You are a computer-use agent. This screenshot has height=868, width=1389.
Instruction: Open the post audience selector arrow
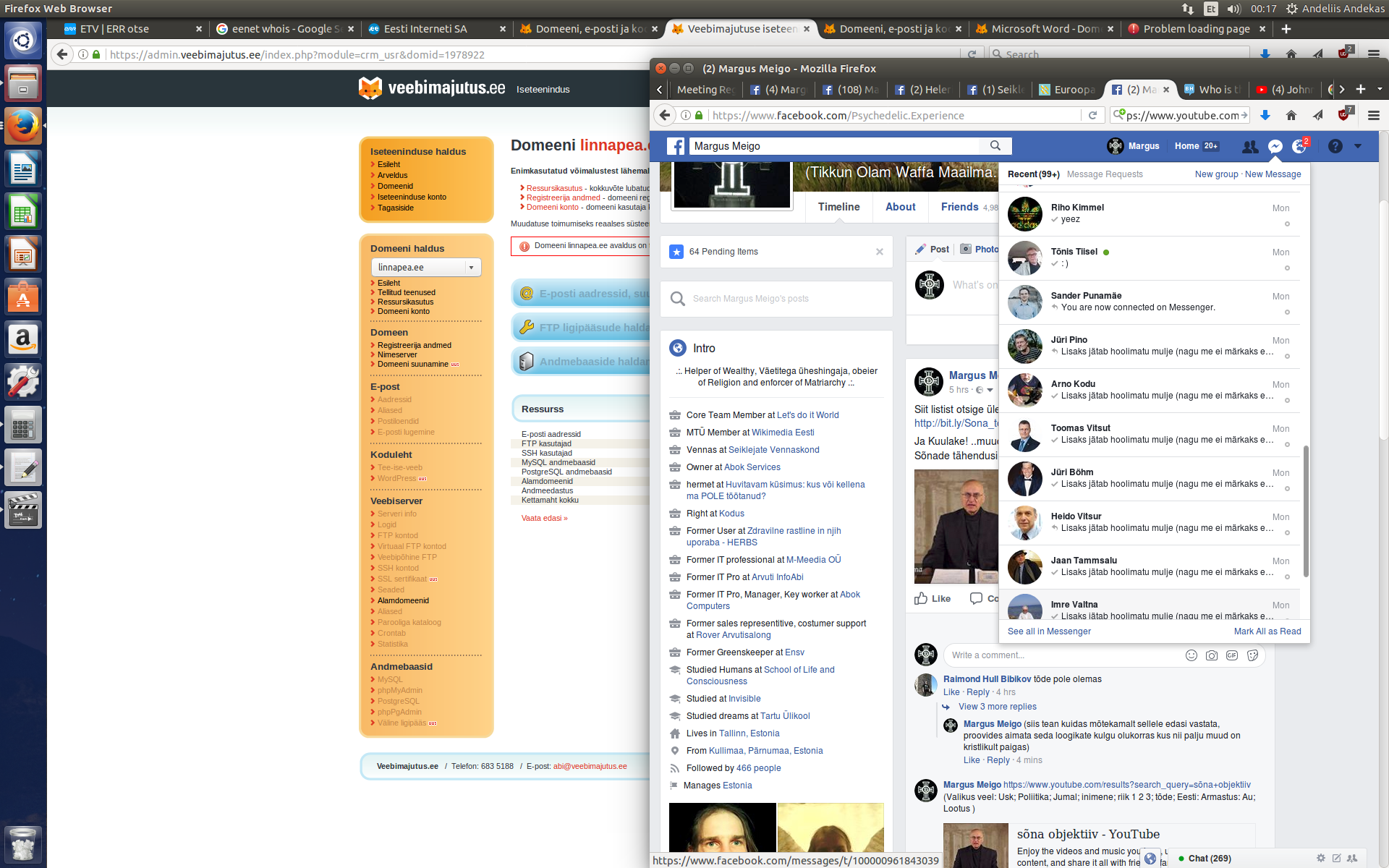pyautogui.click(x=990, y=390)
